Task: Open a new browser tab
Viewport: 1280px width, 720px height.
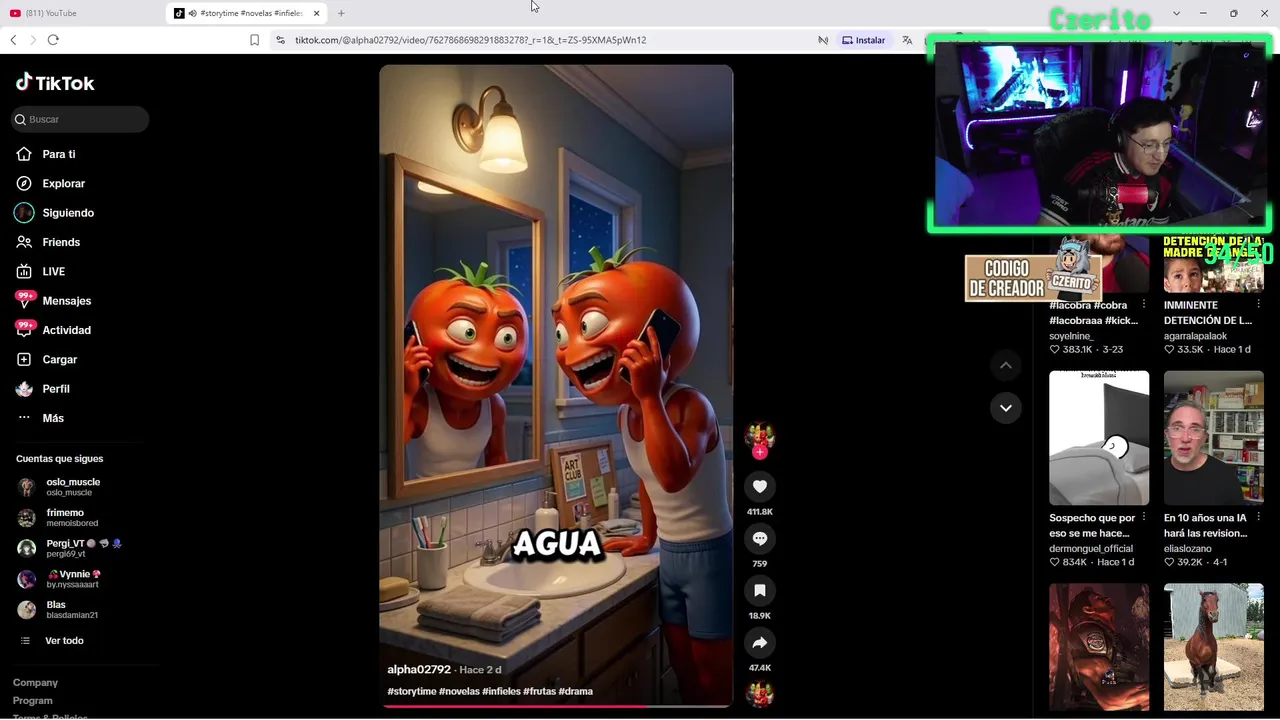Action: coord(341,13)
